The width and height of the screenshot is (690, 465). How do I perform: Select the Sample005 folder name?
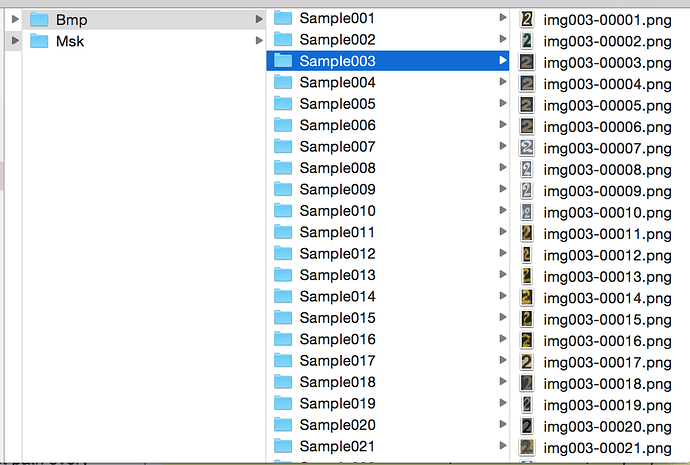[x=337, y=104]
